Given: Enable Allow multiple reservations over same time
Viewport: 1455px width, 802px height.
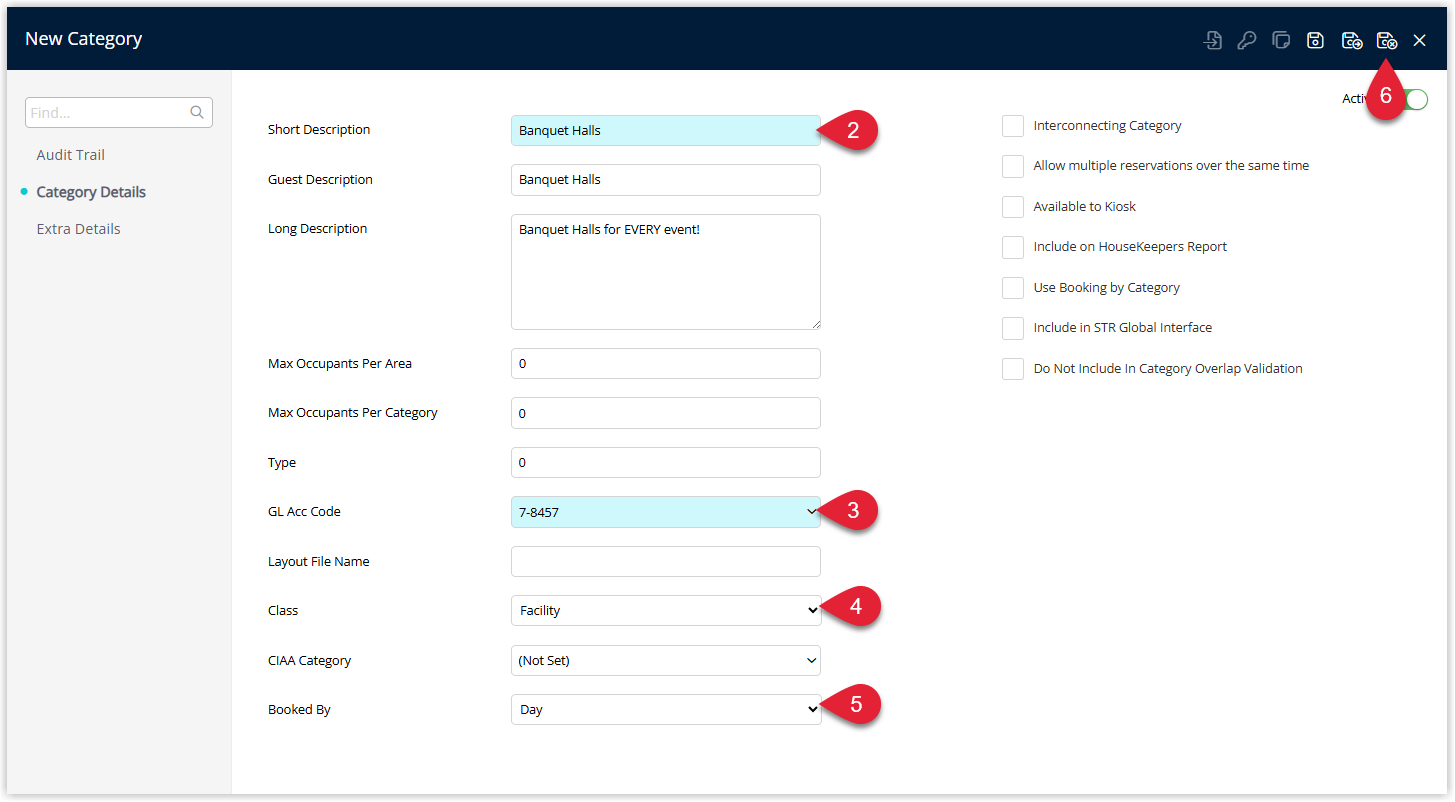Looking at the screenshot, I should tap(1013, 166).
